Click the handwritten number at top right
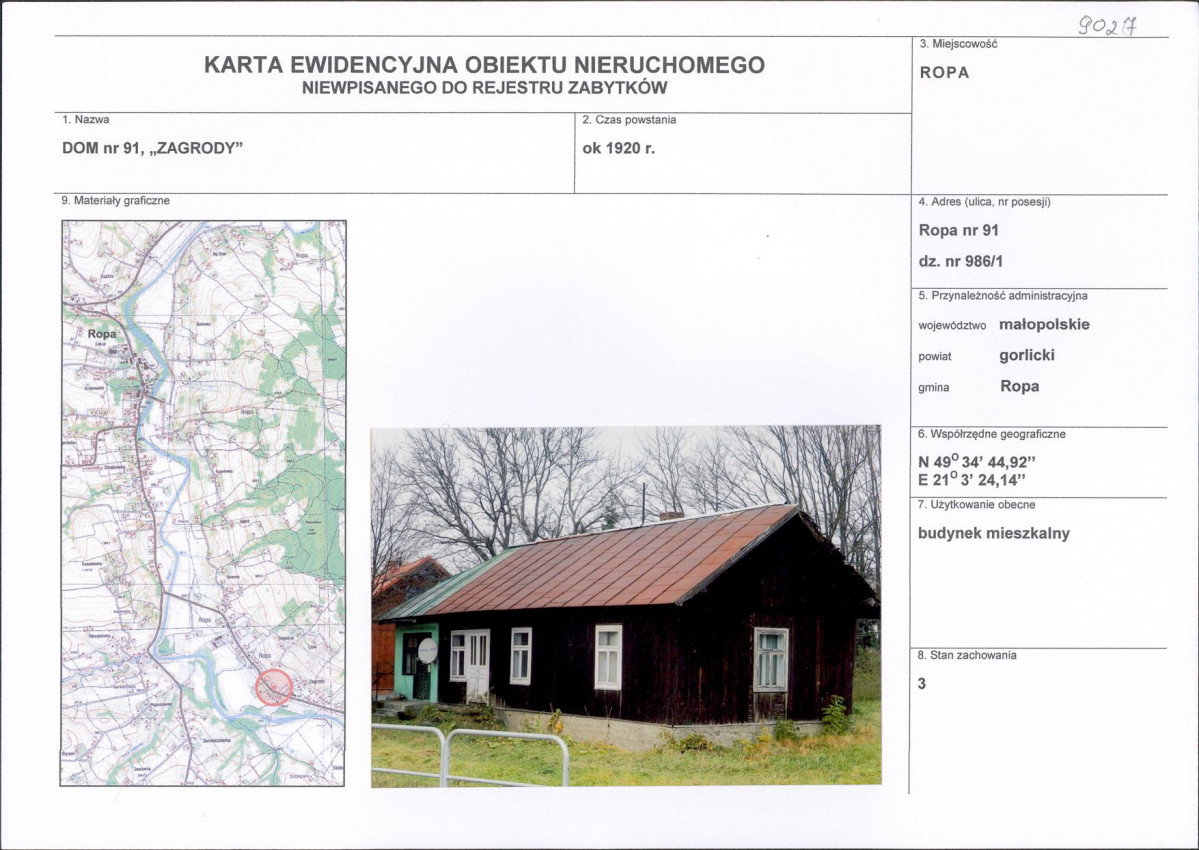The height and width of the screenshot is (850, 1199). click(1107, 27)
